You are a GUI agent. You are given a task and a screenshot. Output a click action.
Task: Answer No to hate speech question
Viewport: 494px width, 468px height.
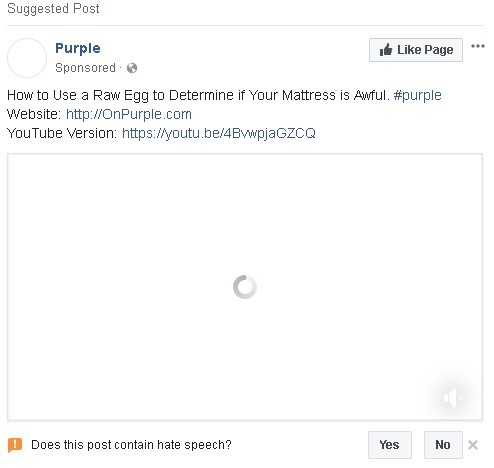(443, 445)
